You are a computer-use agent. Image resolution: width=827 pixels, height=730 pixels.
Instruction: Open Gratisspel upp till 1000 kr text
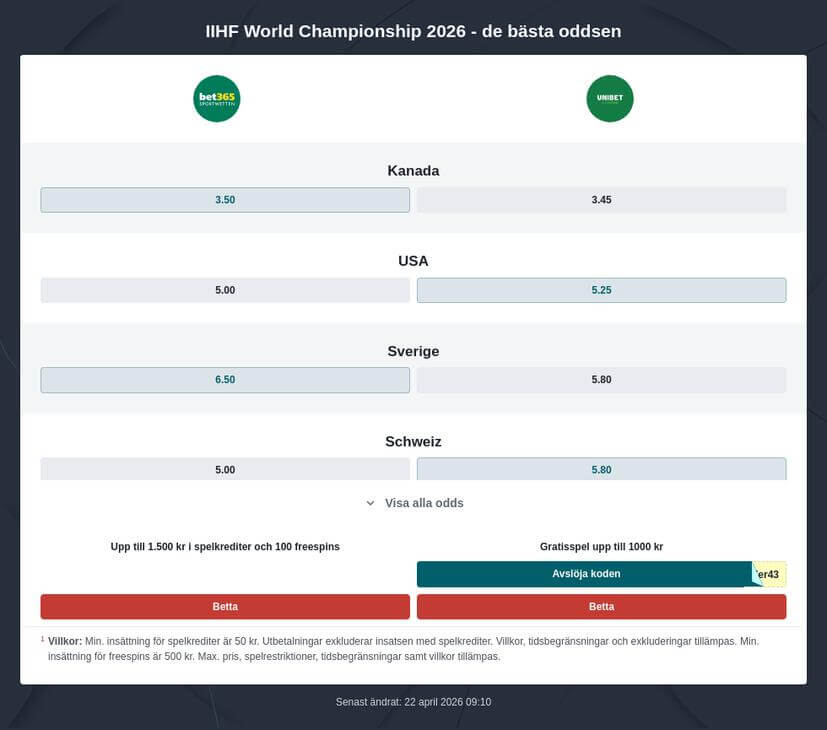click(x=601, y=547)
